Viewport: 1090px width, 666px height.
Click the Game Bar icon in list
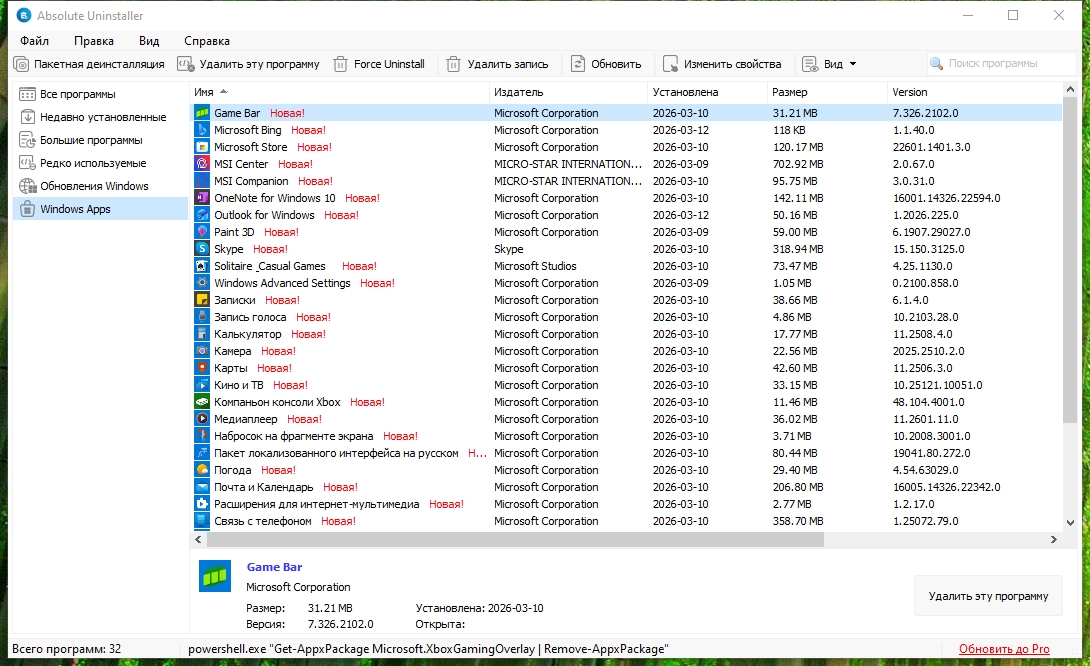[x=202, y=113]
